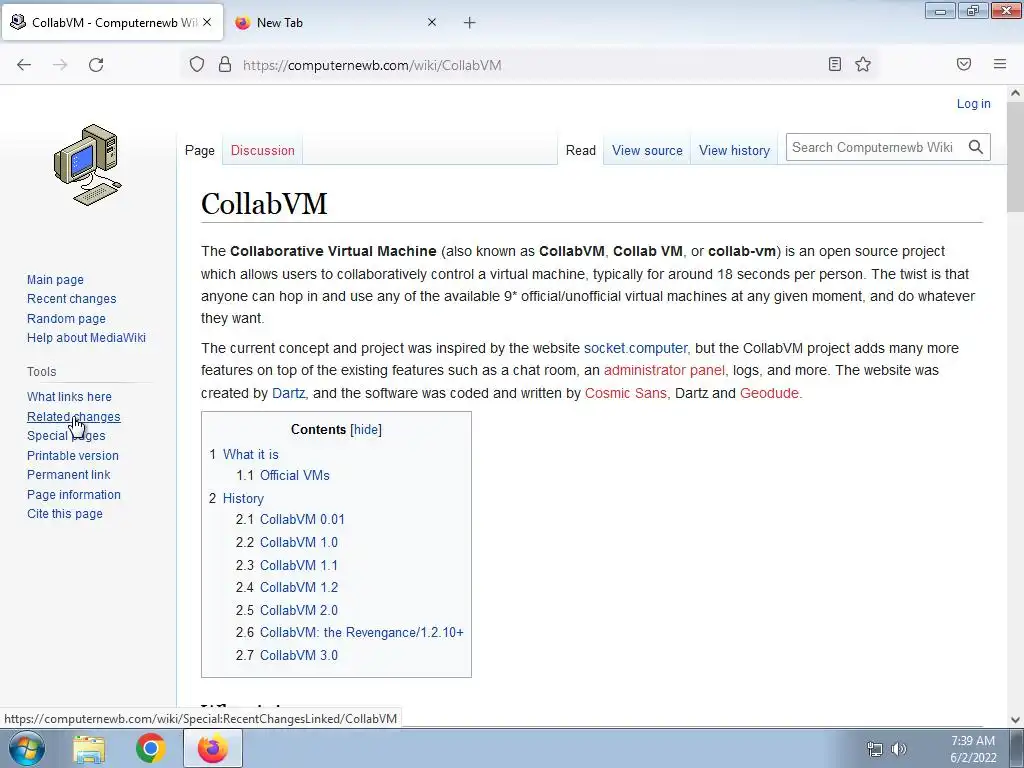Viewport: 1024px width, 768px height.
Task: Open Printable version link
Action: (72, 455)
